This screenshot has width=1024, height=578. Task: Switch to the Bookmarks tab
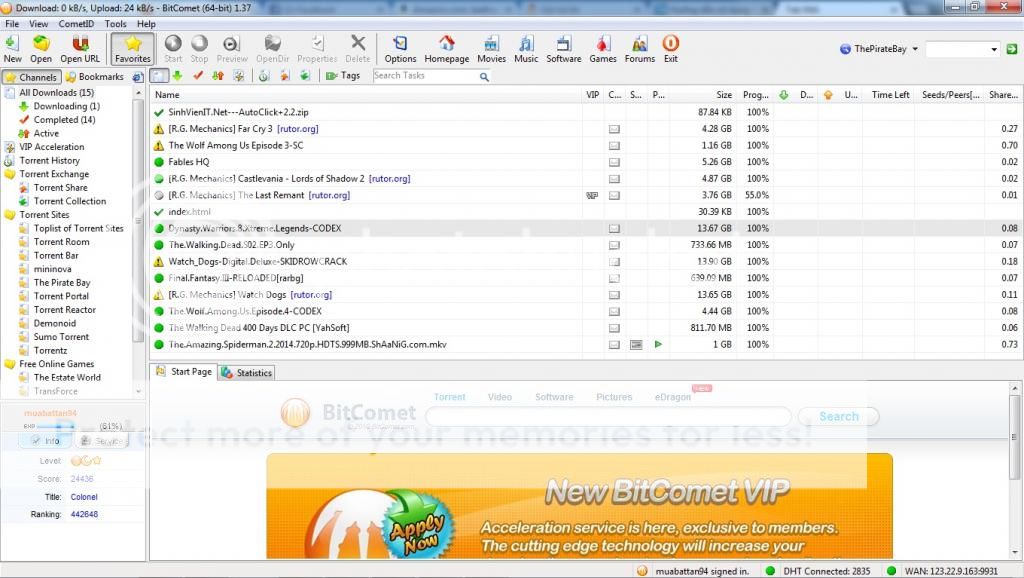coord(95,77)
